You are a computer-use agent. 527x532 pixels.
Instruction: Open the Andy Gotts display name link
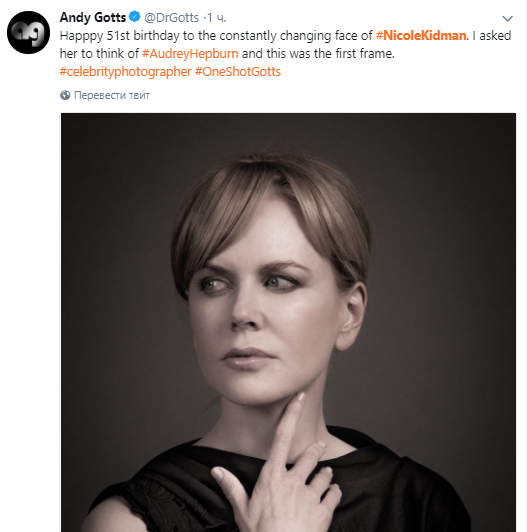(x=93, y=17)
